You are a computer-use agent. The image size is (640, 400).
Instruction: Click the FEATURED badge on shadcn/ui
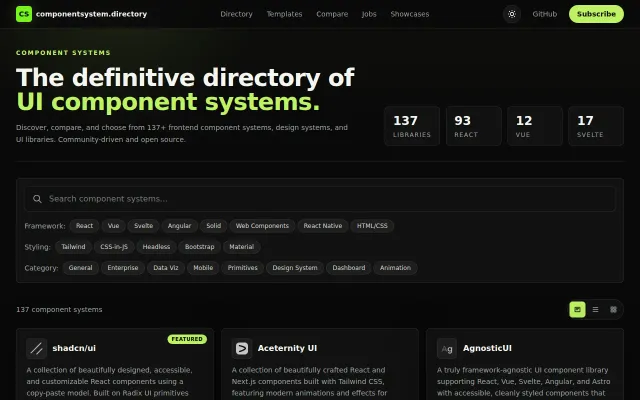(x=187, y=339)
